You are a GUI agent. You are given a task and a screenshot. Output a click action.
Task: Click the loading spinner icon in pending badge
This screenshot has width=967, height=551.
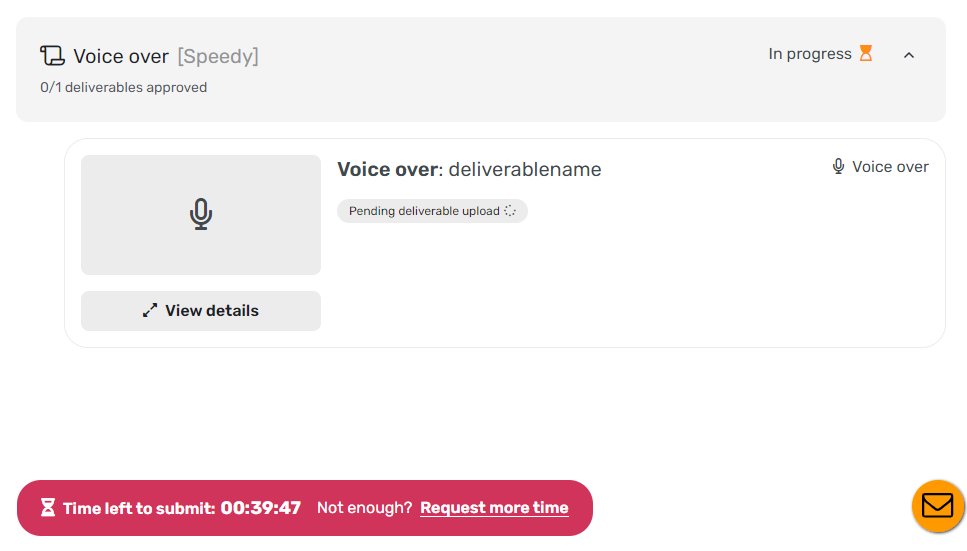point(510,211)
